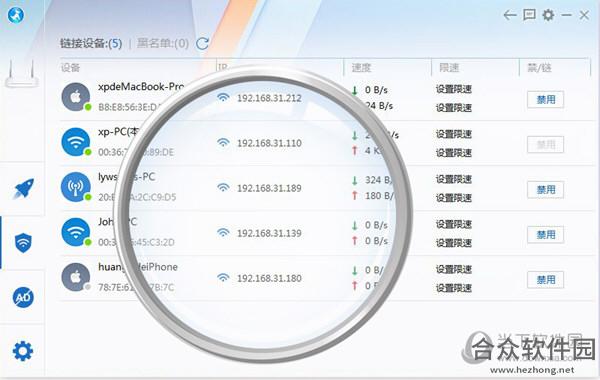Click the 速度 column header

point(361,68)
